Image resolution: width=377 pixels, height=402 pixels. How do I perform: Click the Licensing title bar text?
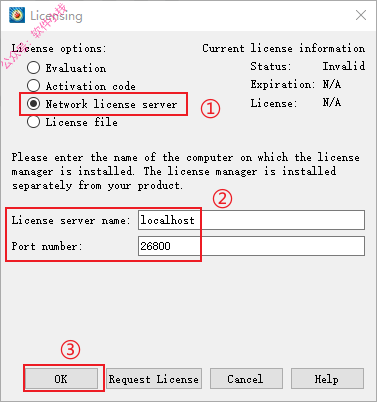(56, 16)
